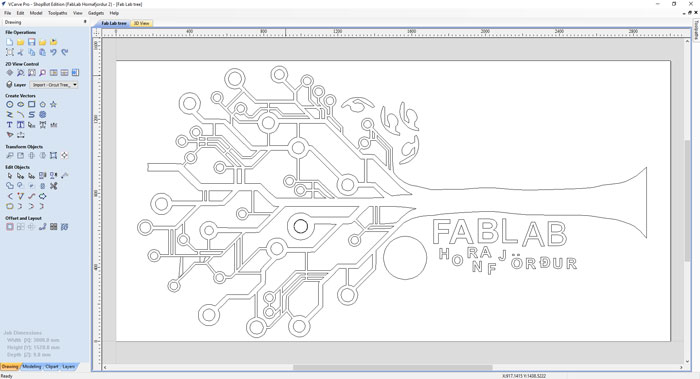Open the Nest parts tool
700x379 pixels.
65,227
